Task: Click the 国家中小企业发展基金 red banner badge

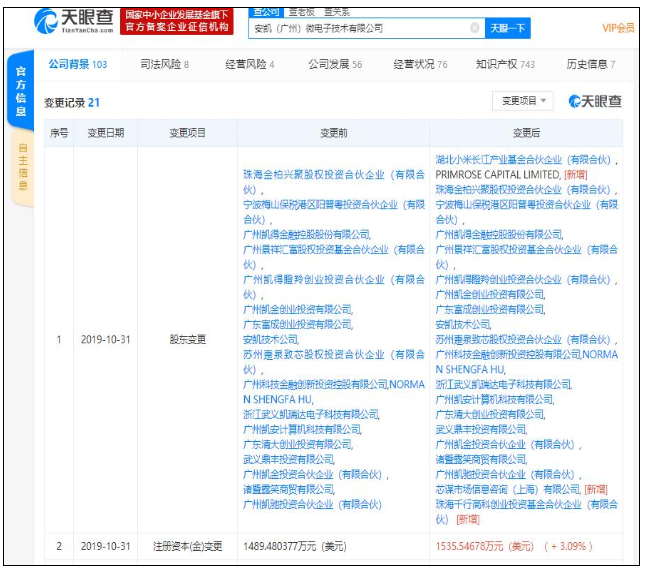Action: (180, 20)
